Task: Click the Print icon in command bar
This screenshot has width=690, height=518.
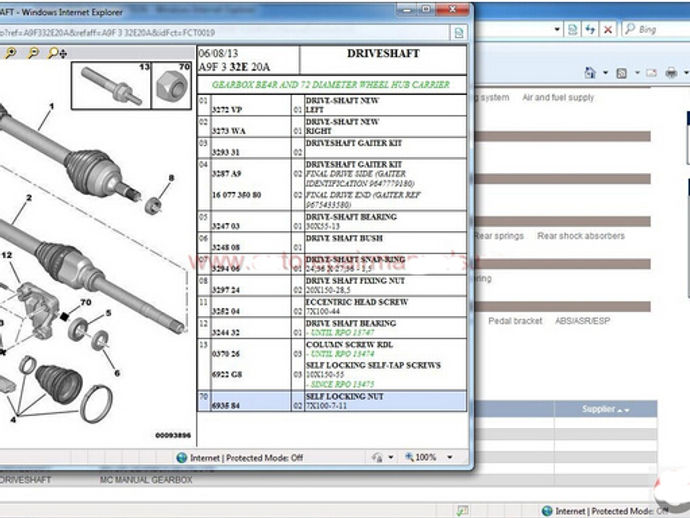Action: (x=671, y=73)
